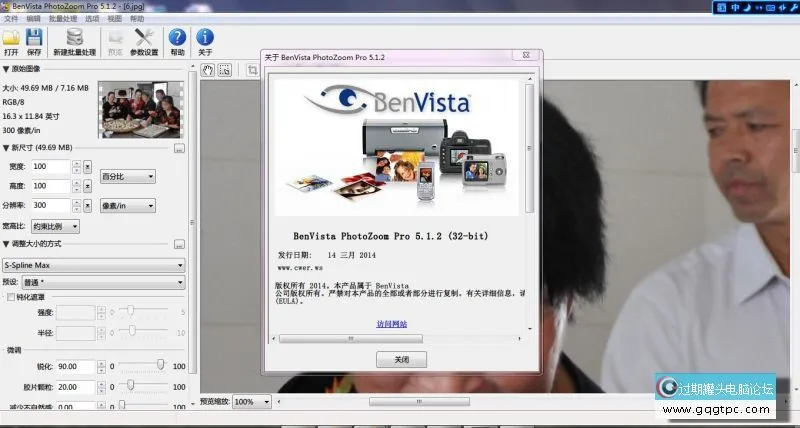This screenshot has width=800, height=428.
Task: Select the hand pan tool
Action: [207, 70]
